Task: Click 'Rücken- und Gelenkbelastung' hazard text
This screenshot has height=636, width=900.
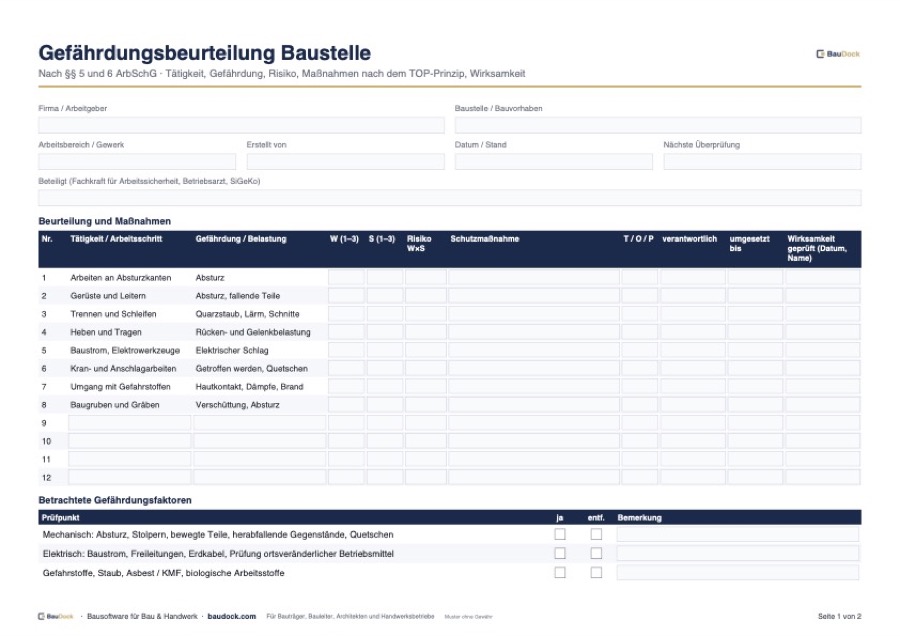Action: pos(253,332)
